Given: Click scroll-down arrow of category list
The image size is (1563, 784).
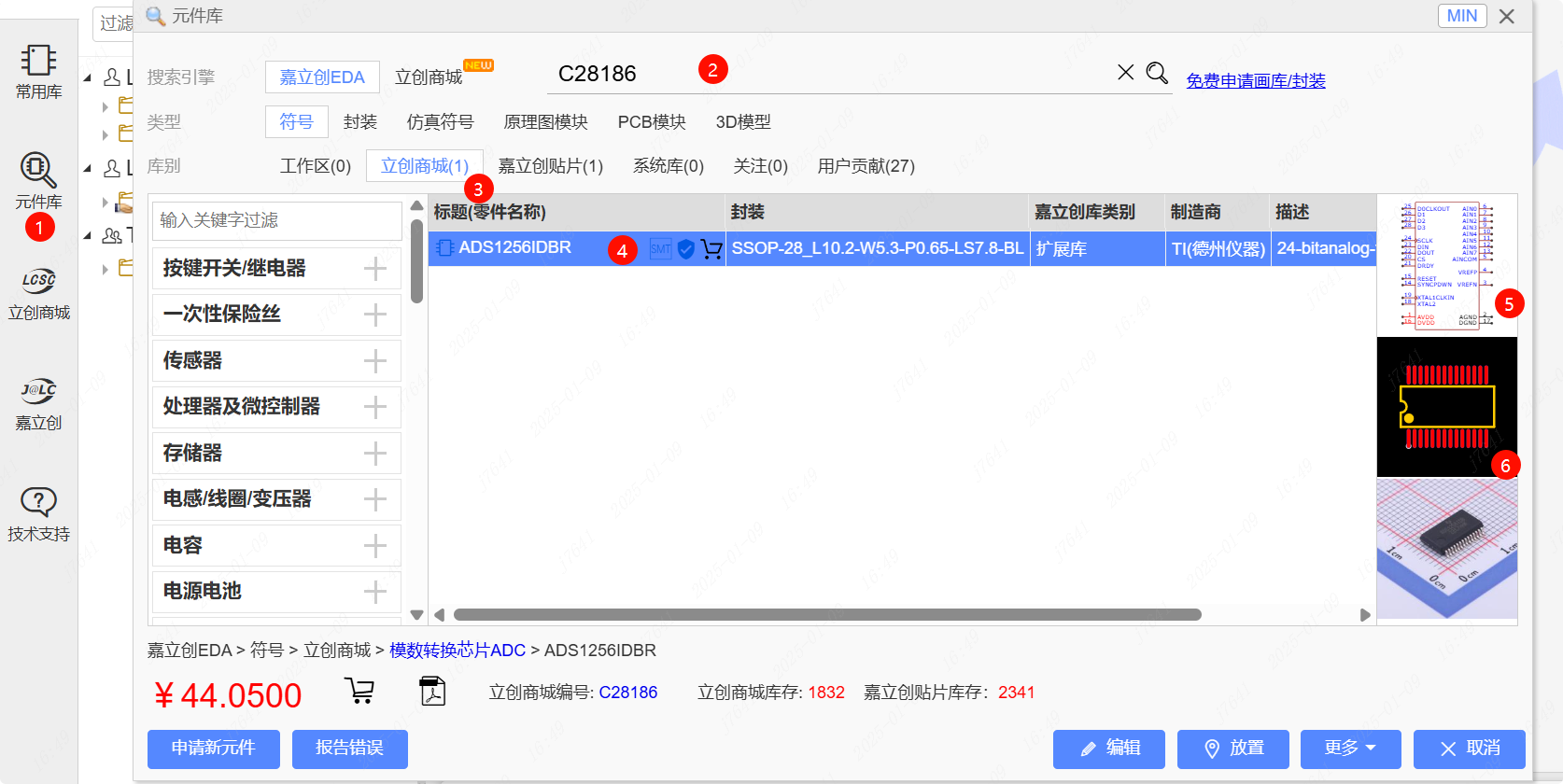Looking at the screenshot, I should (x=416, y=615).
